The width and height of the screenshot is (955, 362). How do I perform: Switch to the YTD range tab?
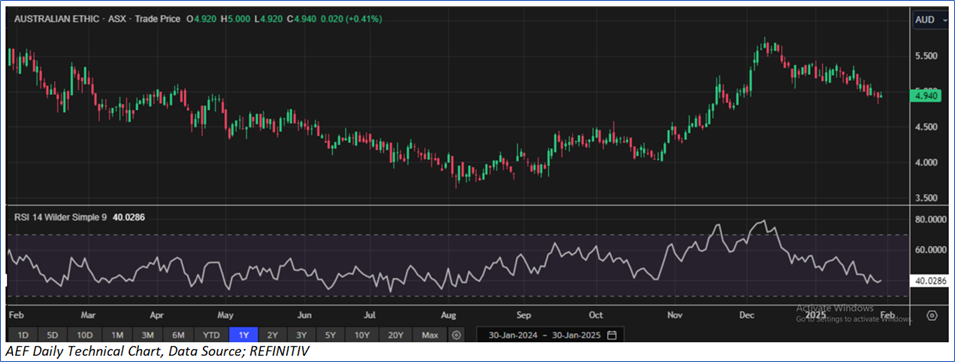pyautogui.click(x=211, y=335)
